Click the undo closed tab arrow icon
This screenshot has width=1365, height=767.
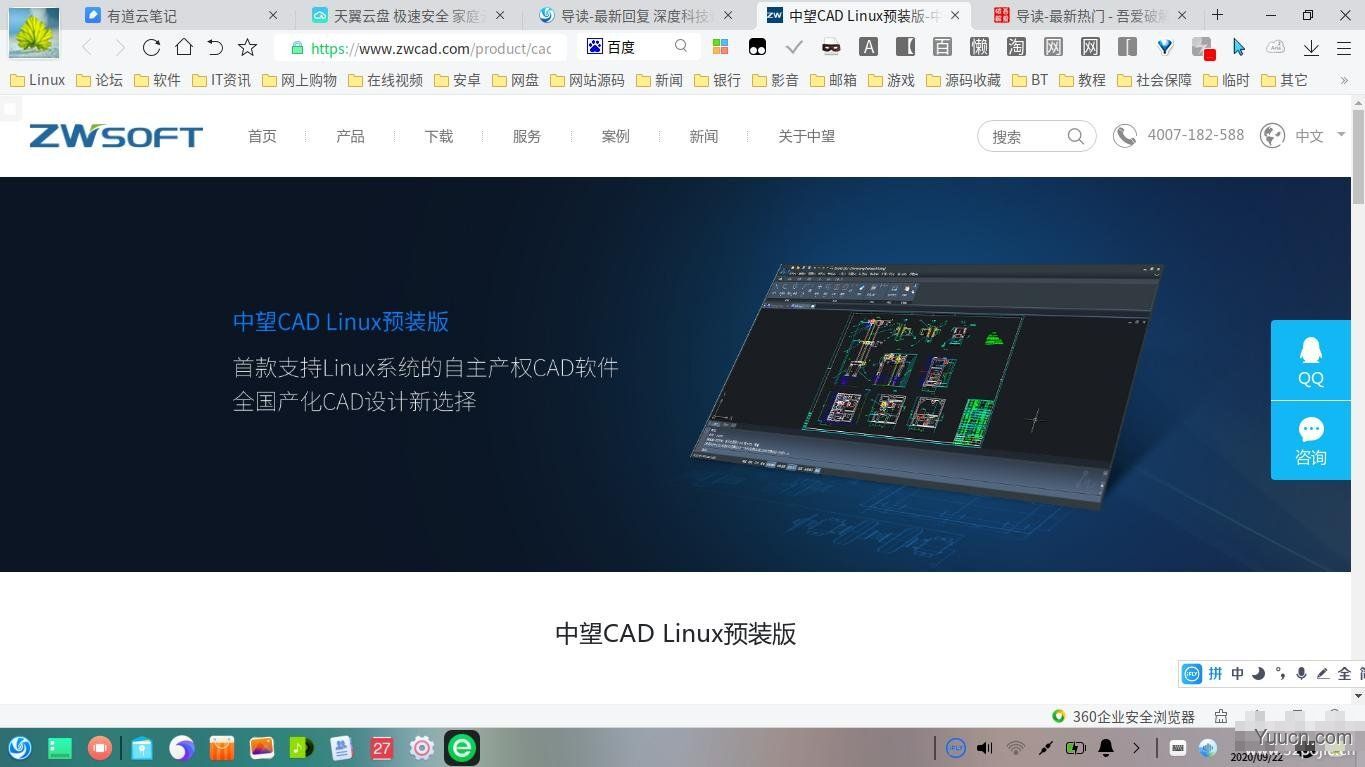[x=215, y=47]
